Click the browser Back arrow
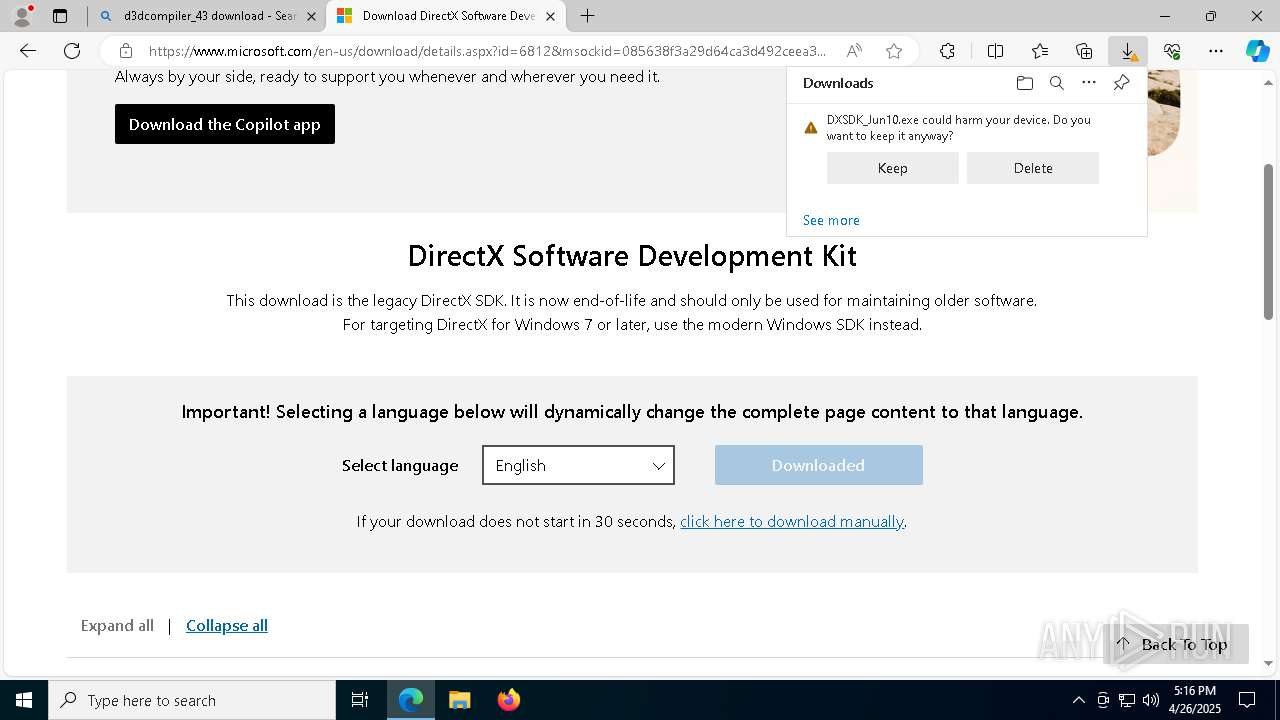Image resolution: width=1280 pixels, height=720 pixels. click(x=28, y=51)
